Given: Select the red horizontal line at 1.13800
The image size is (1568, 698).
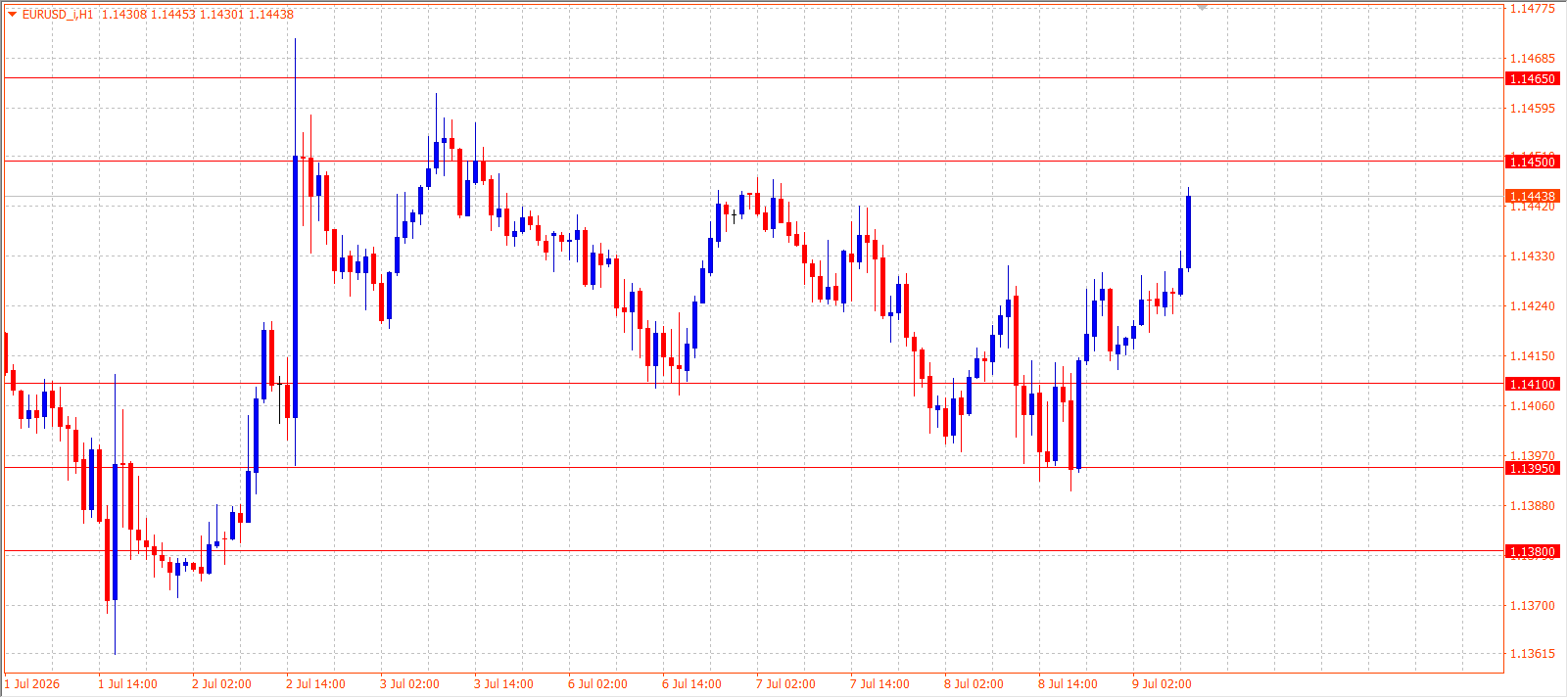Looking at the screenshot, I should 752,551.
